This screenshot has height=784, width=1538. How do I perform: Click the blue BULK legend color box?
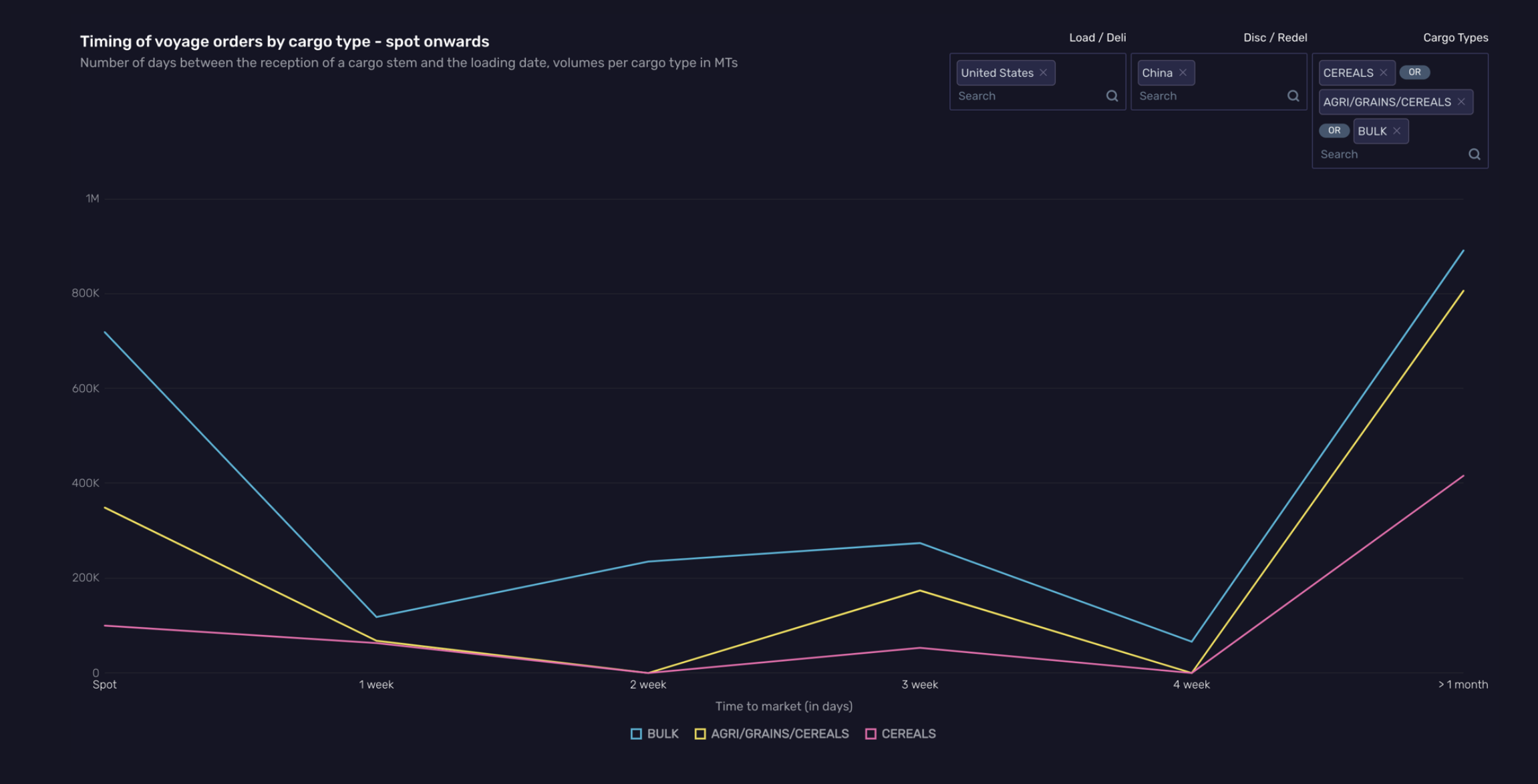636,734
